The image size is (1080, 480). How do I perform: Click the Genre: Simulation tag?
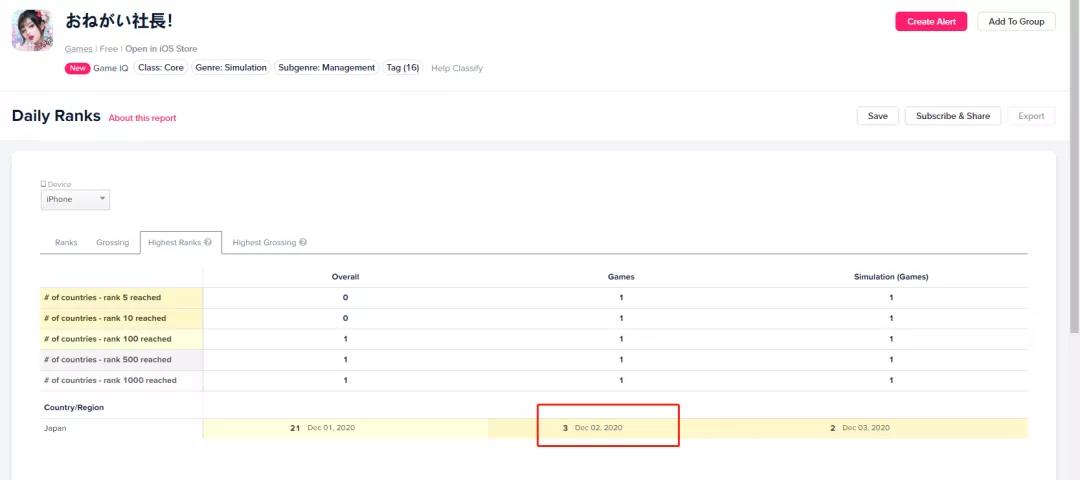[x=231, y=68]
